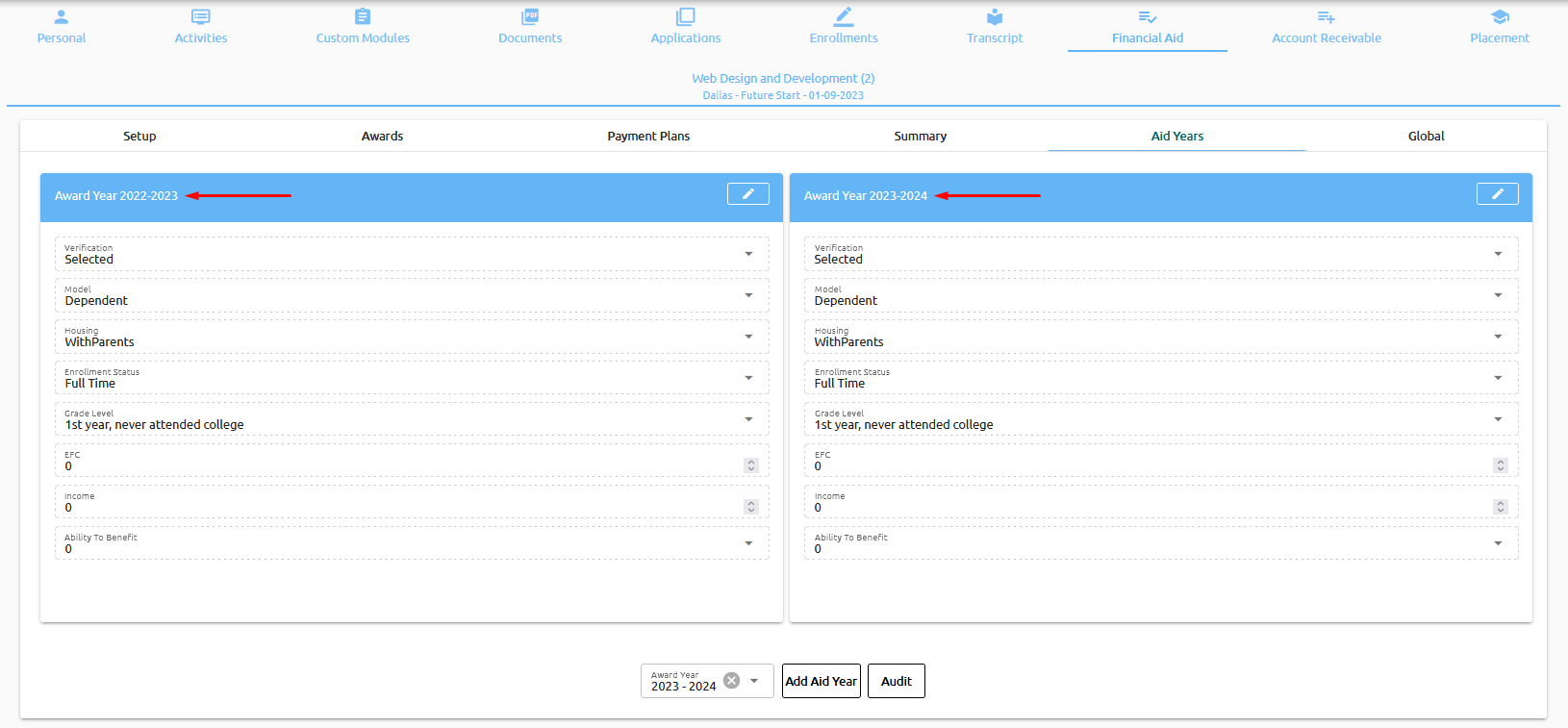Switch to the Payment Plans tab
1568x728 pixels.
648,137
